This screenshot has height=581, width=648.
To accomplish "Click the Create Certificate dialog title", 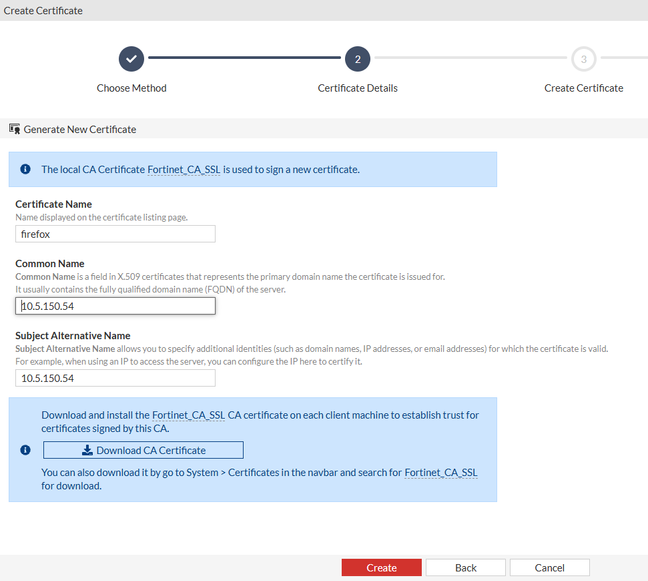I will [43, 11].
